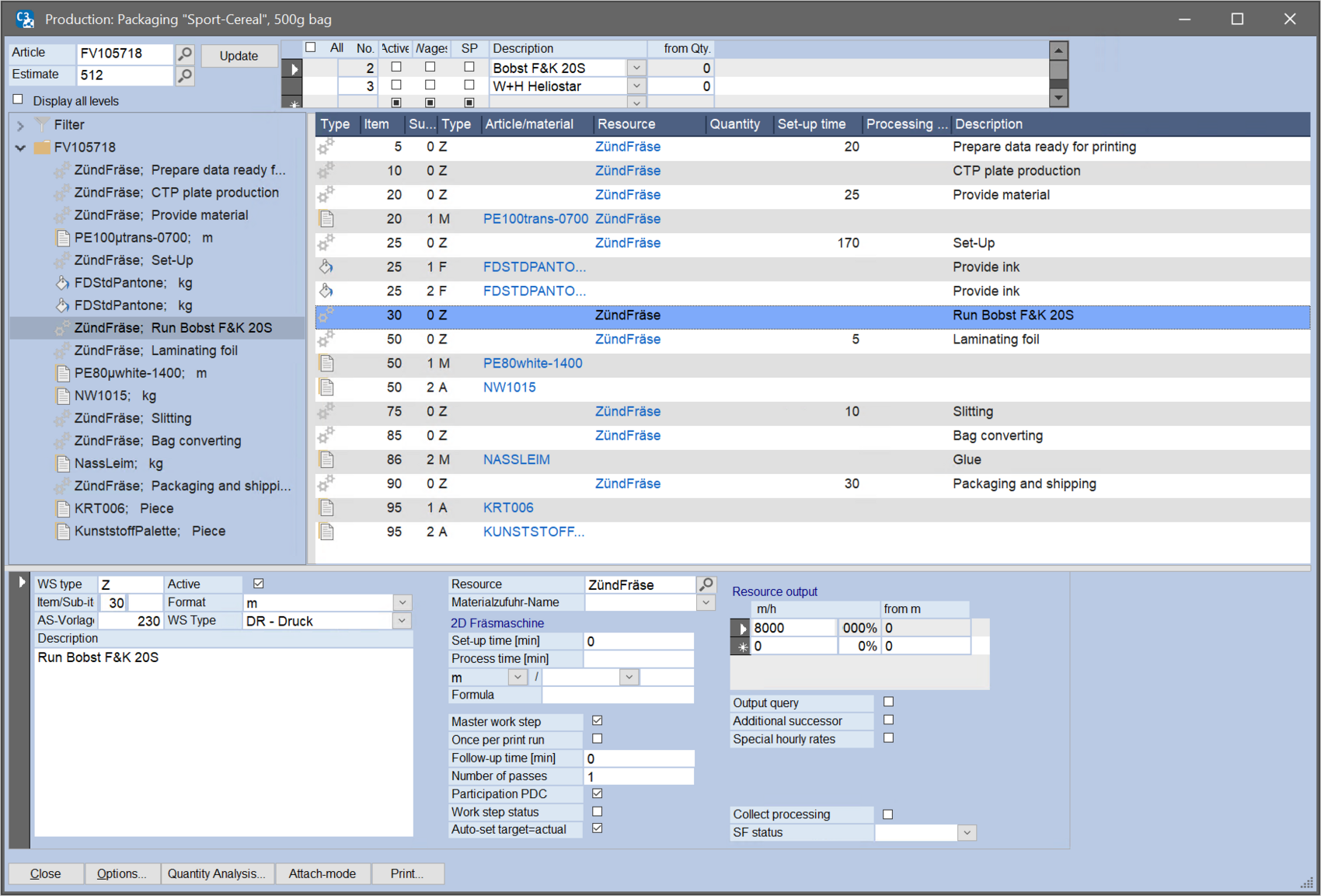This screenshot has width=1321, height=896.
Task: Click gear icon of Packaging and shipping table row
Action: point(326,484)
